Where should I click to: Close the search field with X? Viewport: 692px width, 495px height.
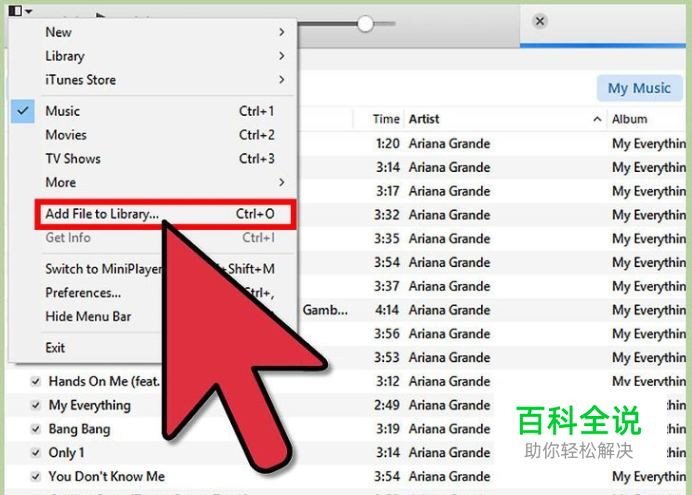540,21
